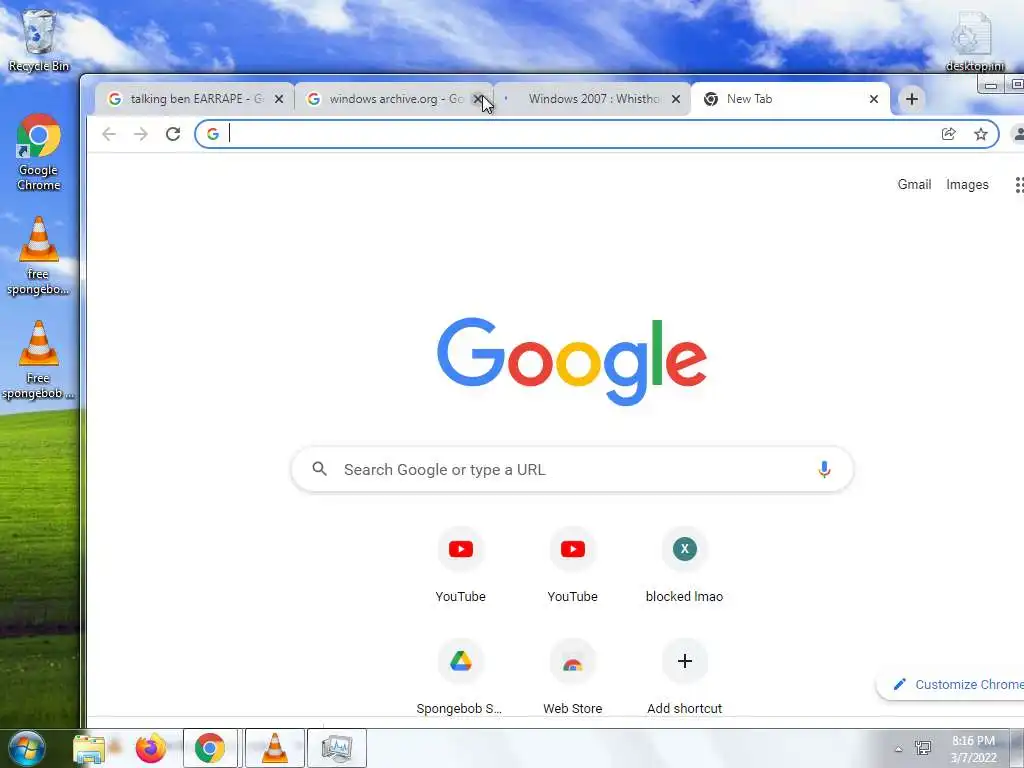Show hidden tray icons arrow
Screen dimensions: 1024x768
point(899,749)
